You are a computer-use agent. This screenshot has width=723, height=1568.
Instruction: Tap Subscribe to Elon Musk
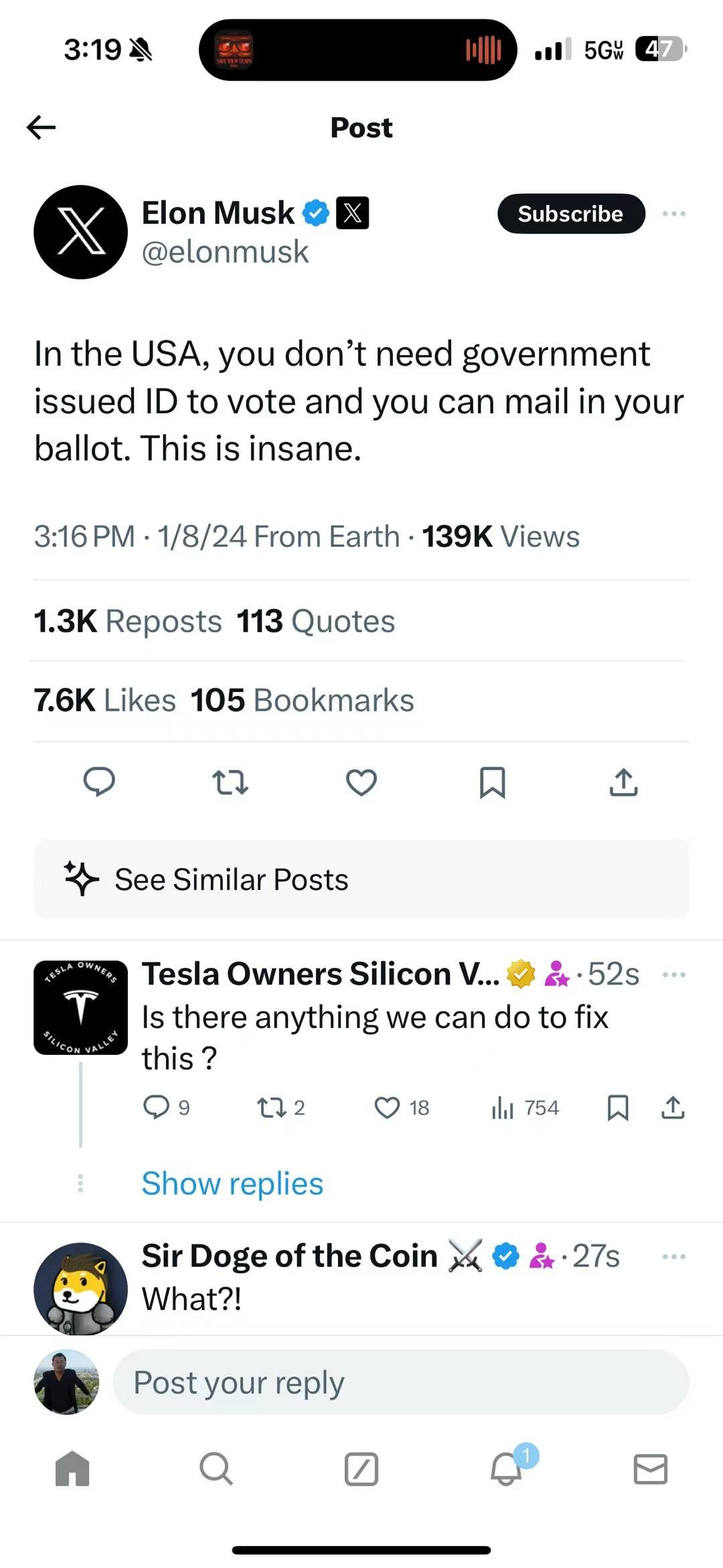(x=570, y=214)
